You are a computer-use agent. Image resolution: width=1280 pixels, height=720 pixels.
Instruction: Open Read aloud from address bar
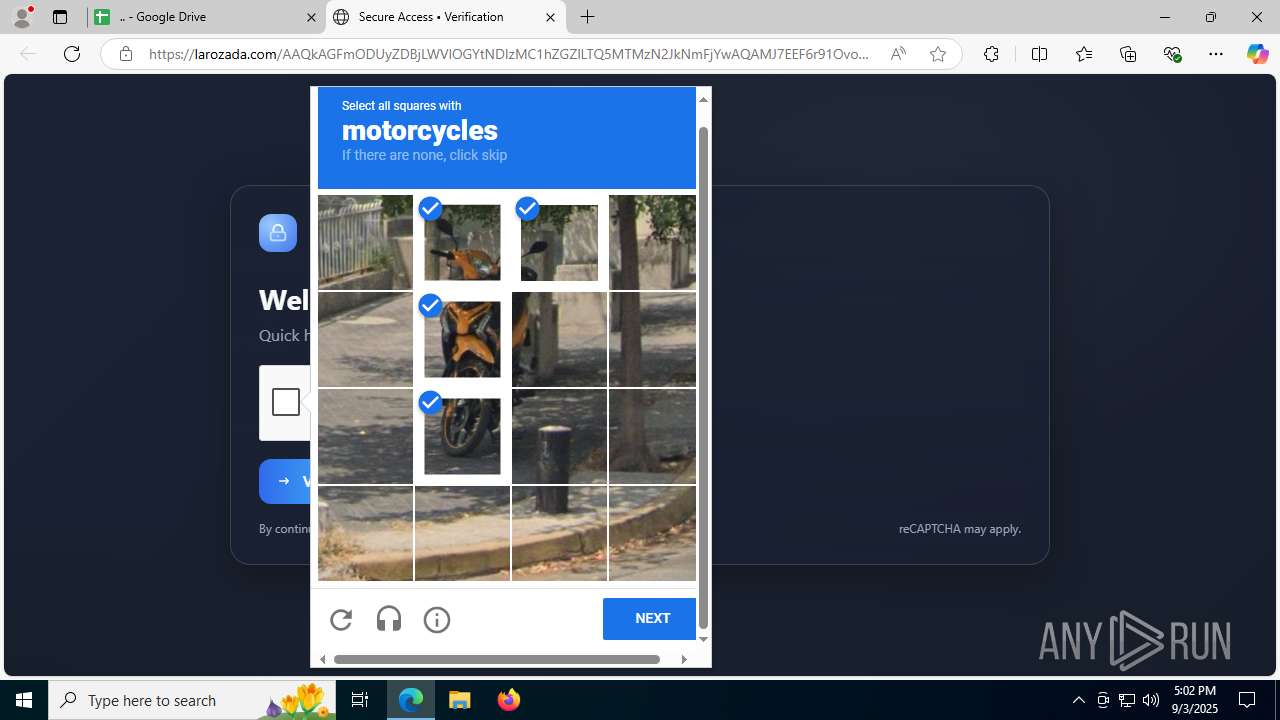(x=898, y=54)
